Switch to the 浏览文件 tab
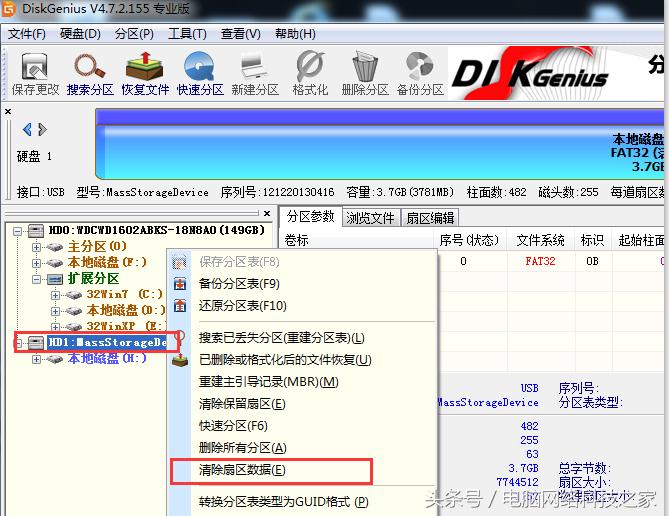 [370, 218]
